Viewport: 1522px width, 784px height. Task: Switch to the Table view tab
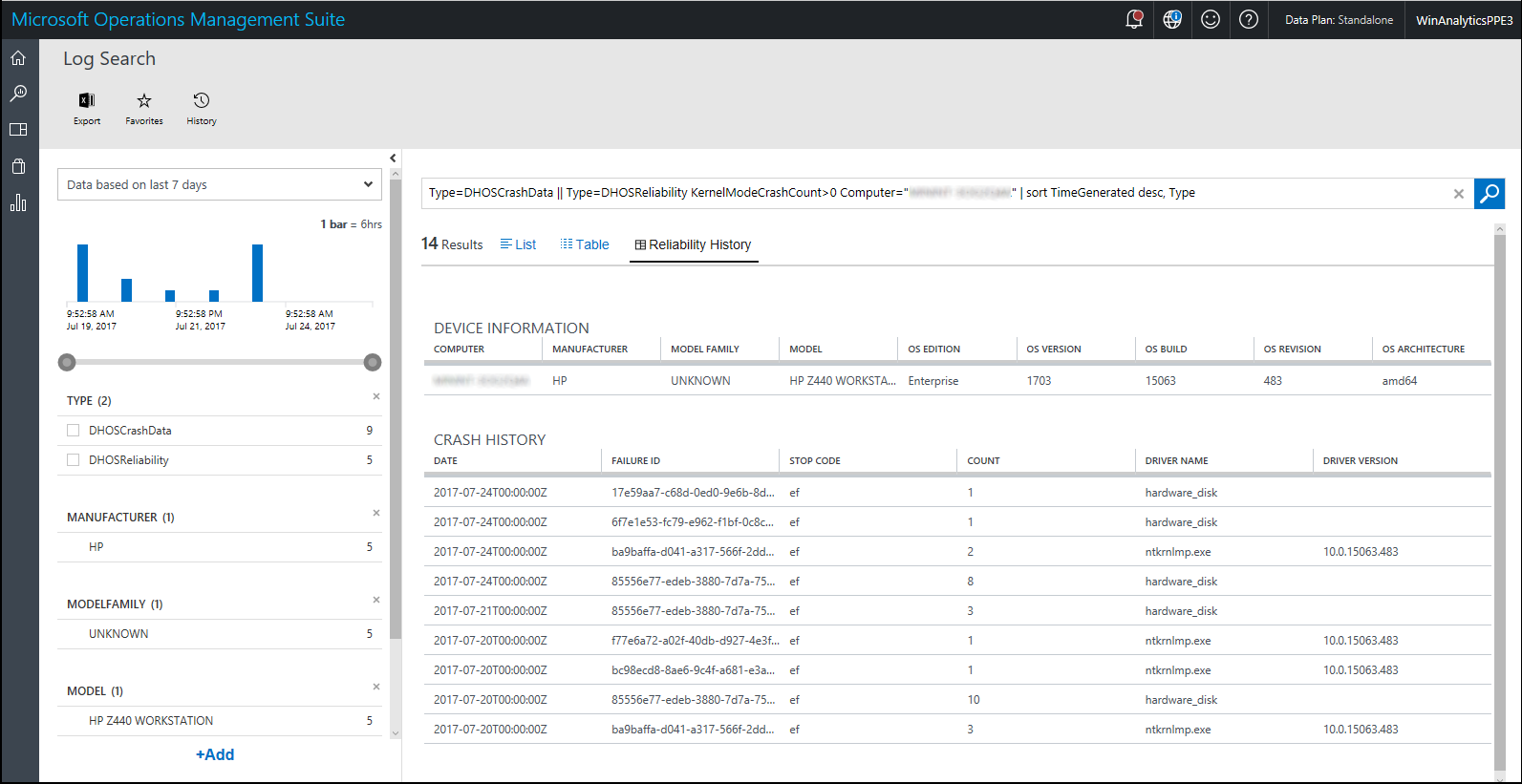pyautogui.click(x=585, y=244)
